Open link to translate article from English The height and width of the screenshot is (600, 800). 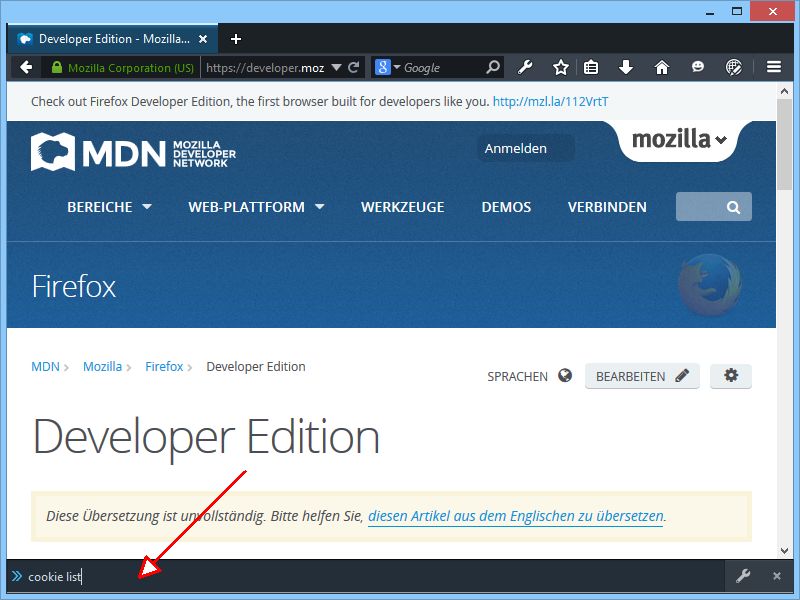click(516, 516)
